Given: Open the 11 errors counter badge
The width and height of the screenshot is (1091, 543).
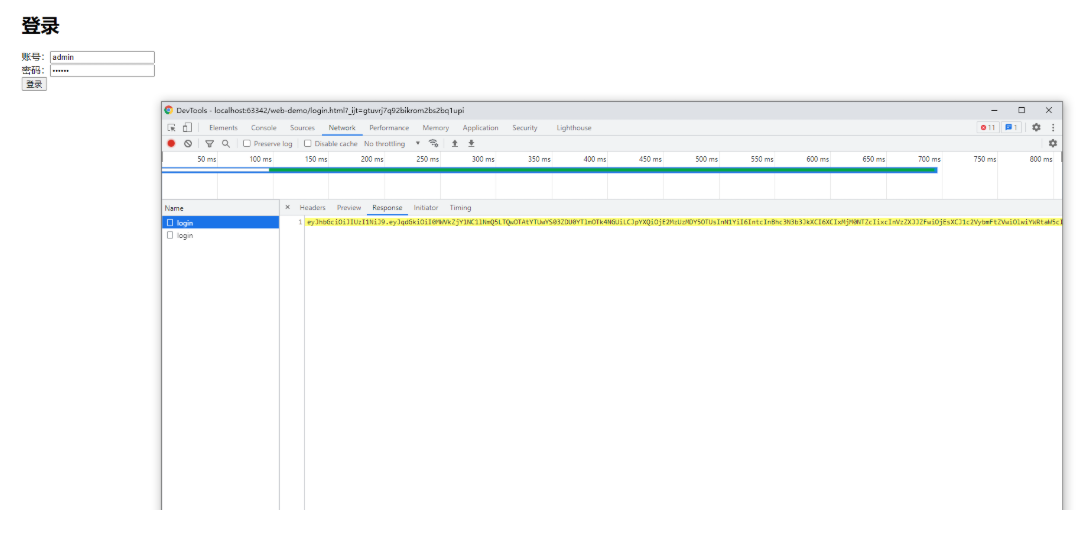Looking at the screenshot, I should (x=987, y=127).
